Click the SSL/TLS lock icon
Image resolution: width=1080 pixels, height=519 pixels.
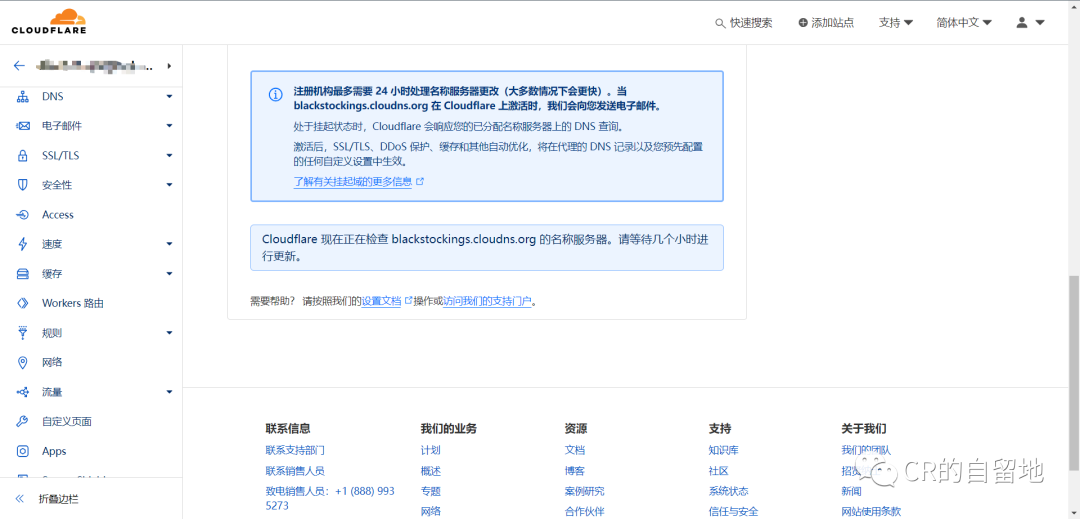(23, 156)
